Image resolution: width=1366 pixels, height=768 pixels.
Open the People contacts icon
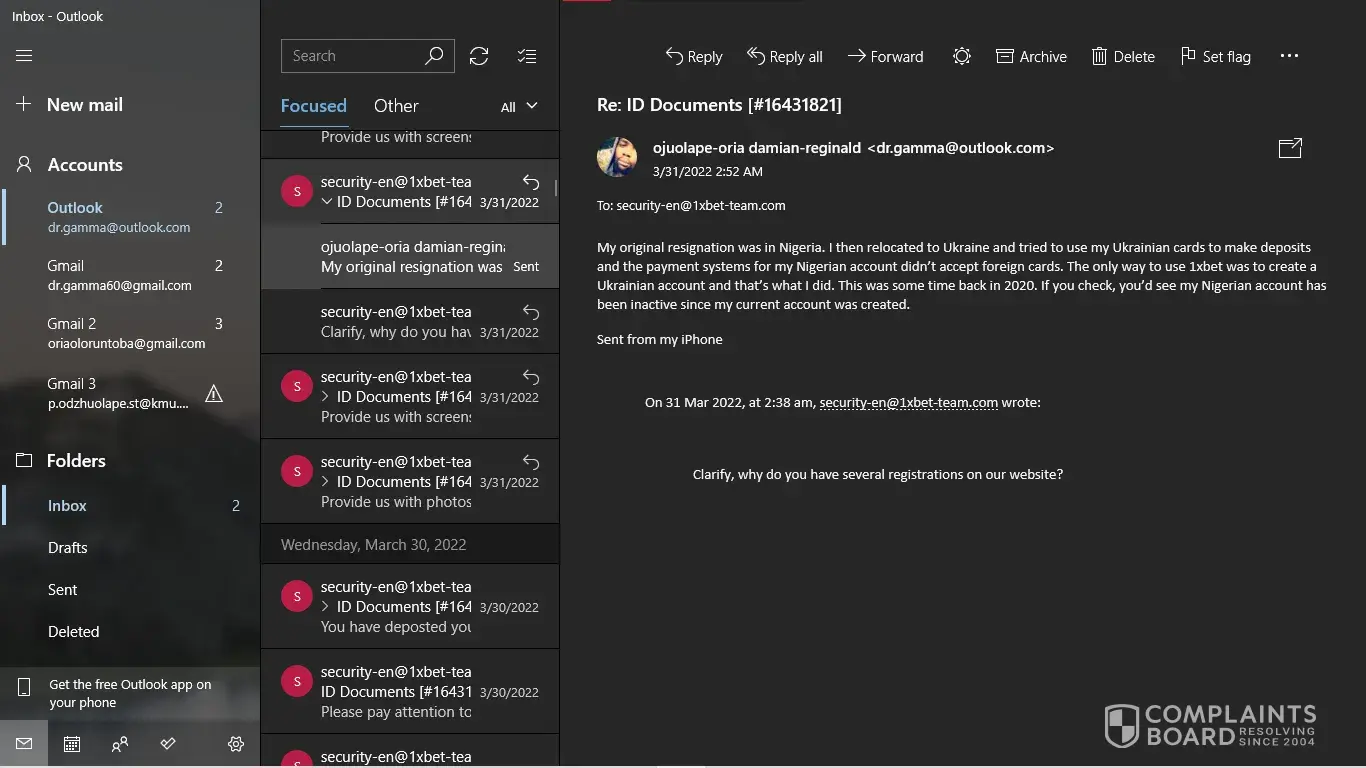point(120,744)
